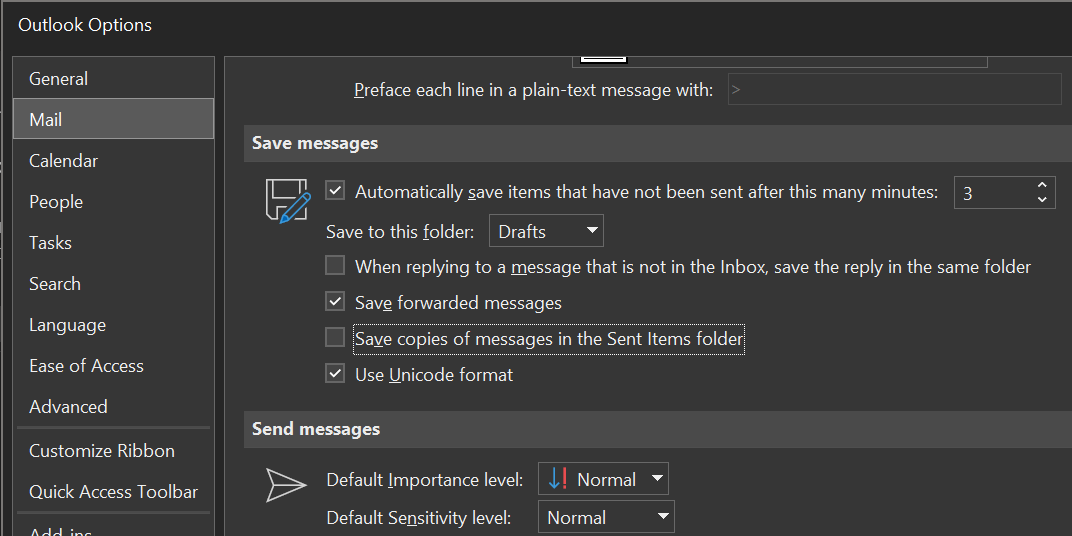Open the Save to this folder dropdown
The width and height of the screenshot is (1072, 536).
[547, 231]
